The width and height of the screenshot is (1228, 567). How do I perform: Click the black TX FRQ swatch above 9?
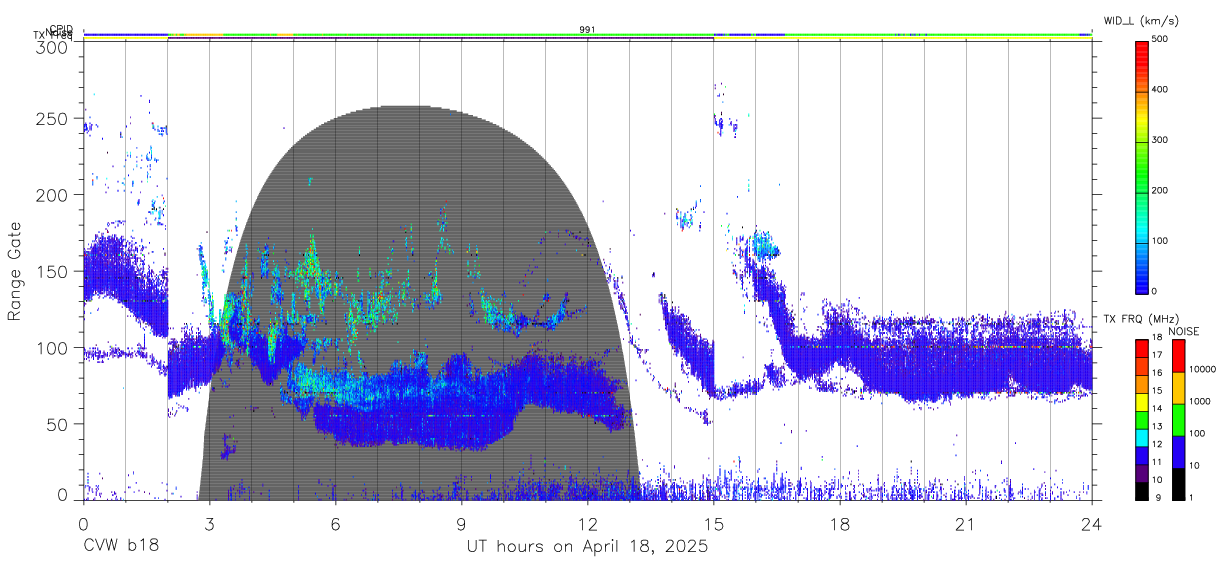point(1141,491)
